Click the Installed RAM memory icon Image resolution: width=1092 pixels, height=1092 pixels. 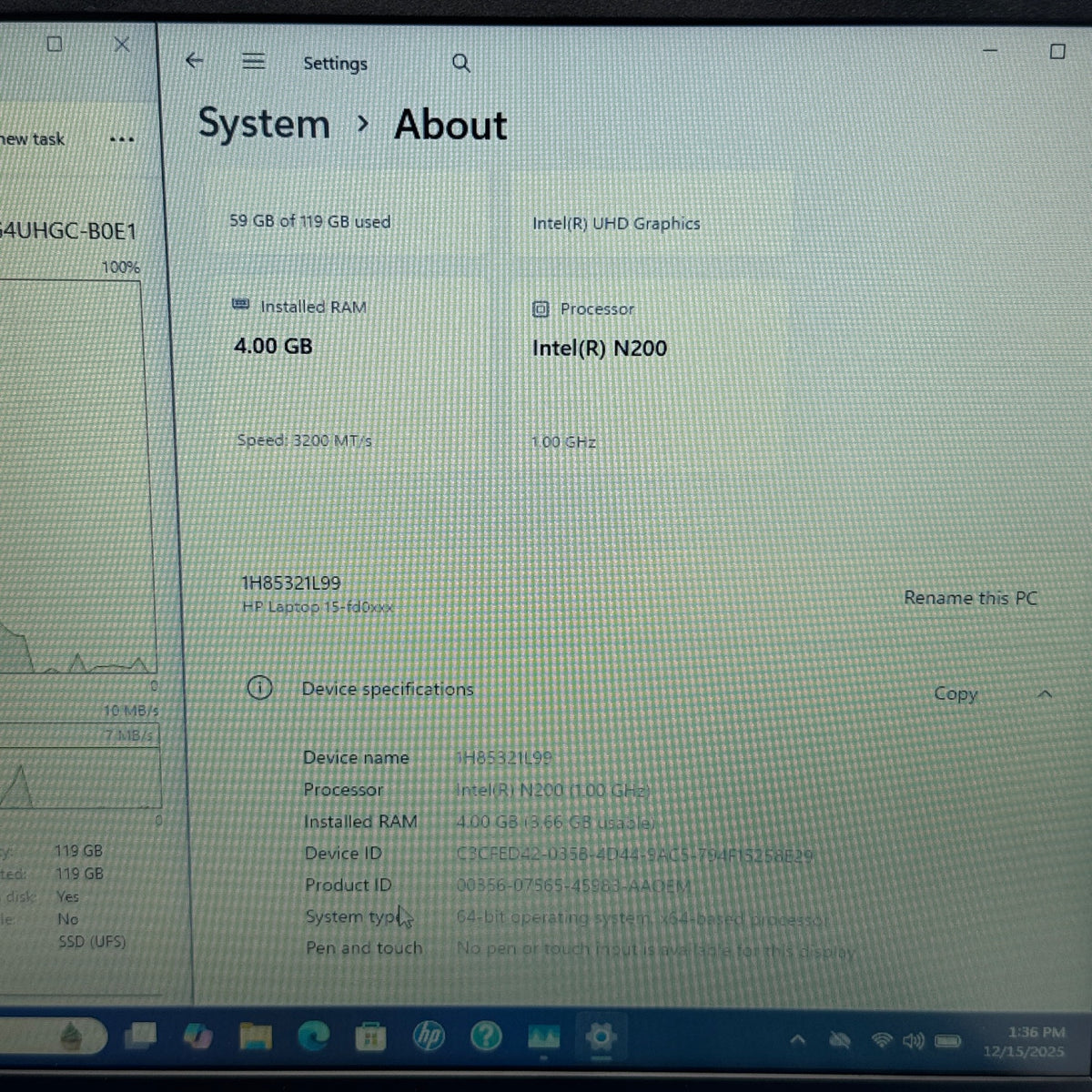point(241,305)
